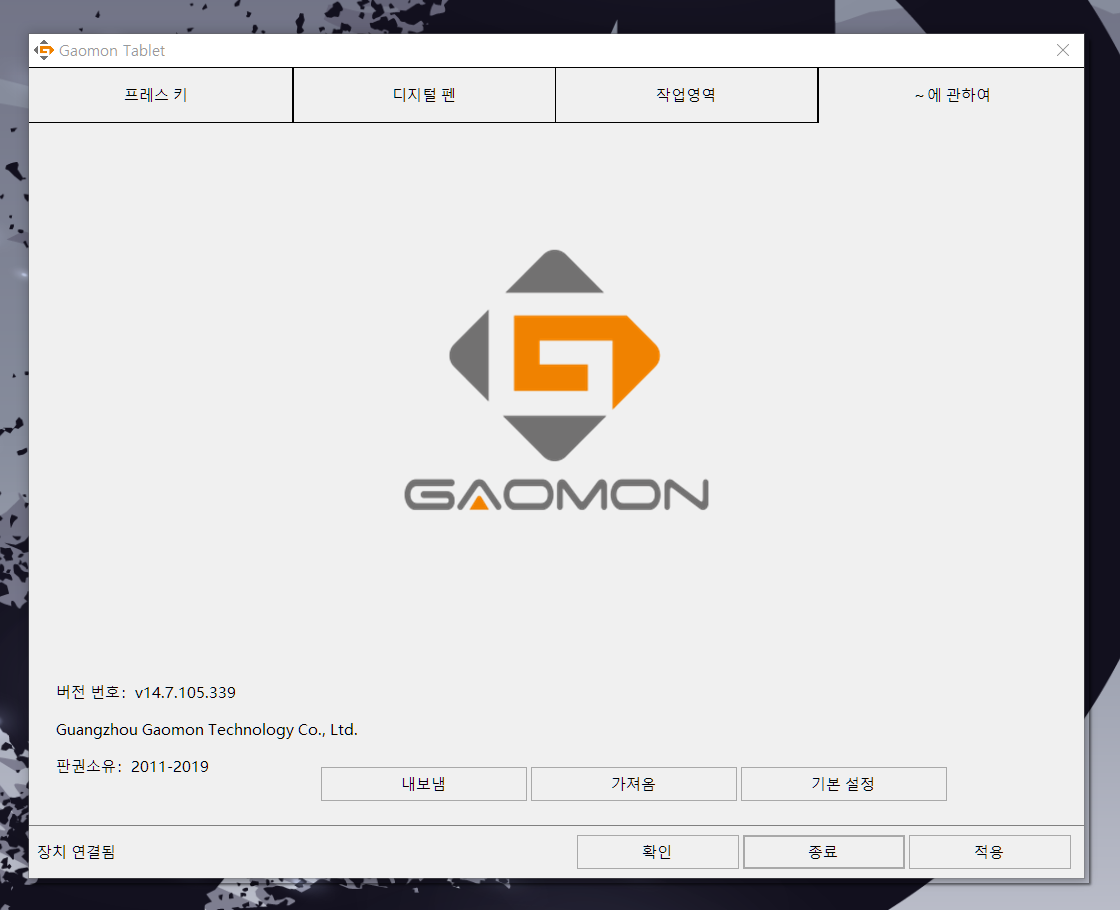Confirm with the 확인 button
The image size is (1120, 910).
click(657, 851)
